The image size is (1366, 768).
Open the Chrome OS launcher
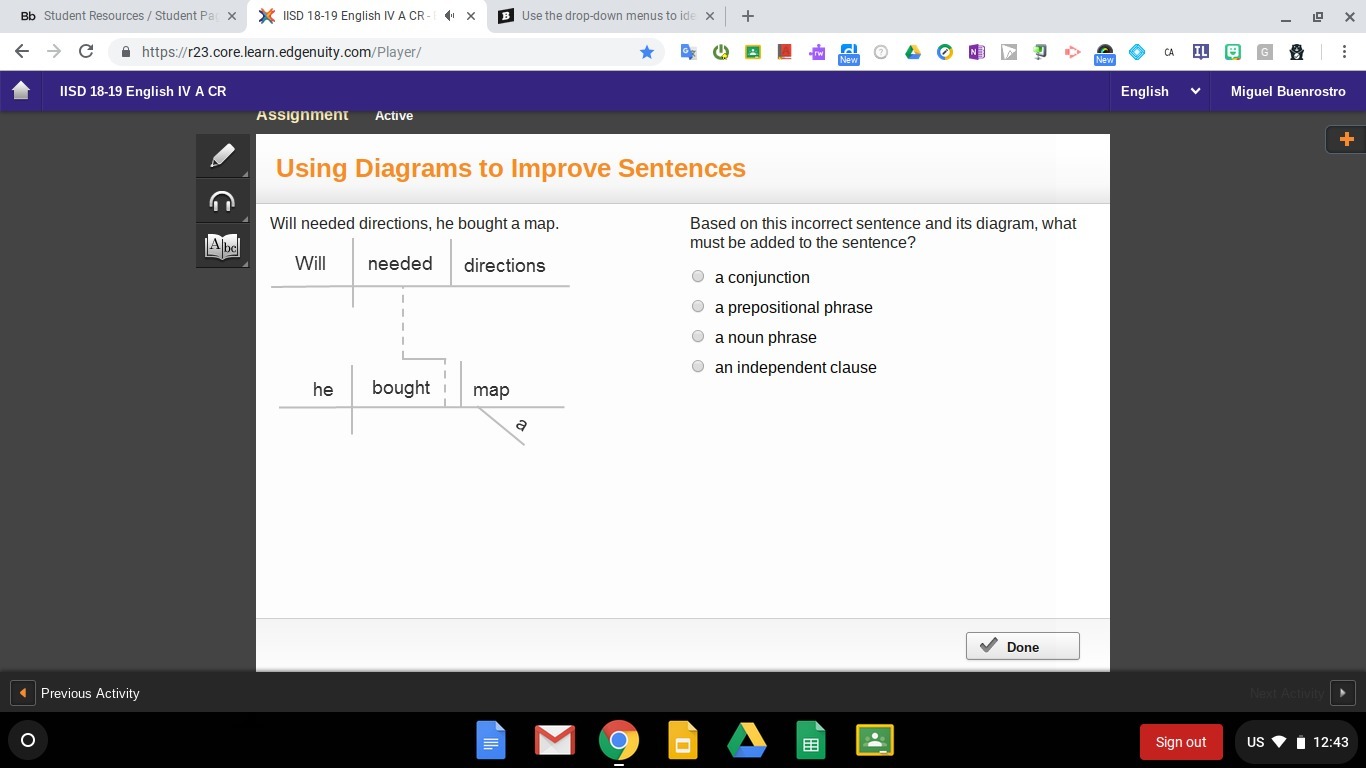pos(28,741)
